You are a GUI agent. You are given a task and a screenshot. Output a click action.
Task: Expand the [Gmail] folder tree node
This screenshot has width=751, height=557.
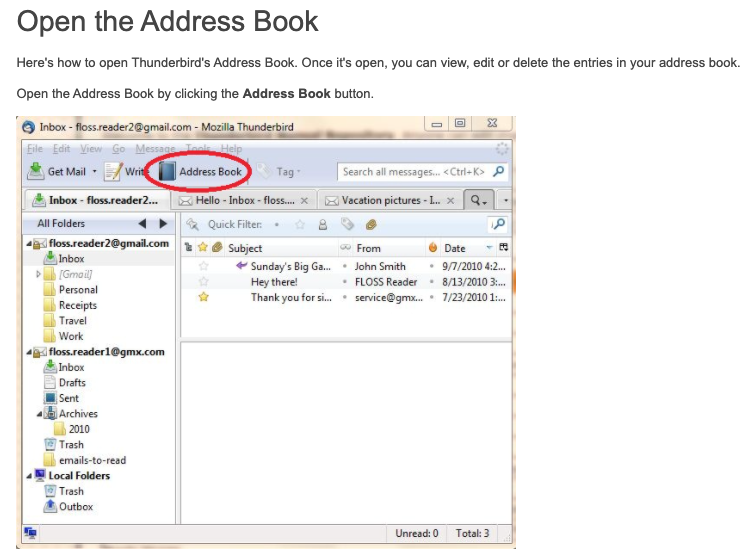pyautogui.click(x=38, y=274)
